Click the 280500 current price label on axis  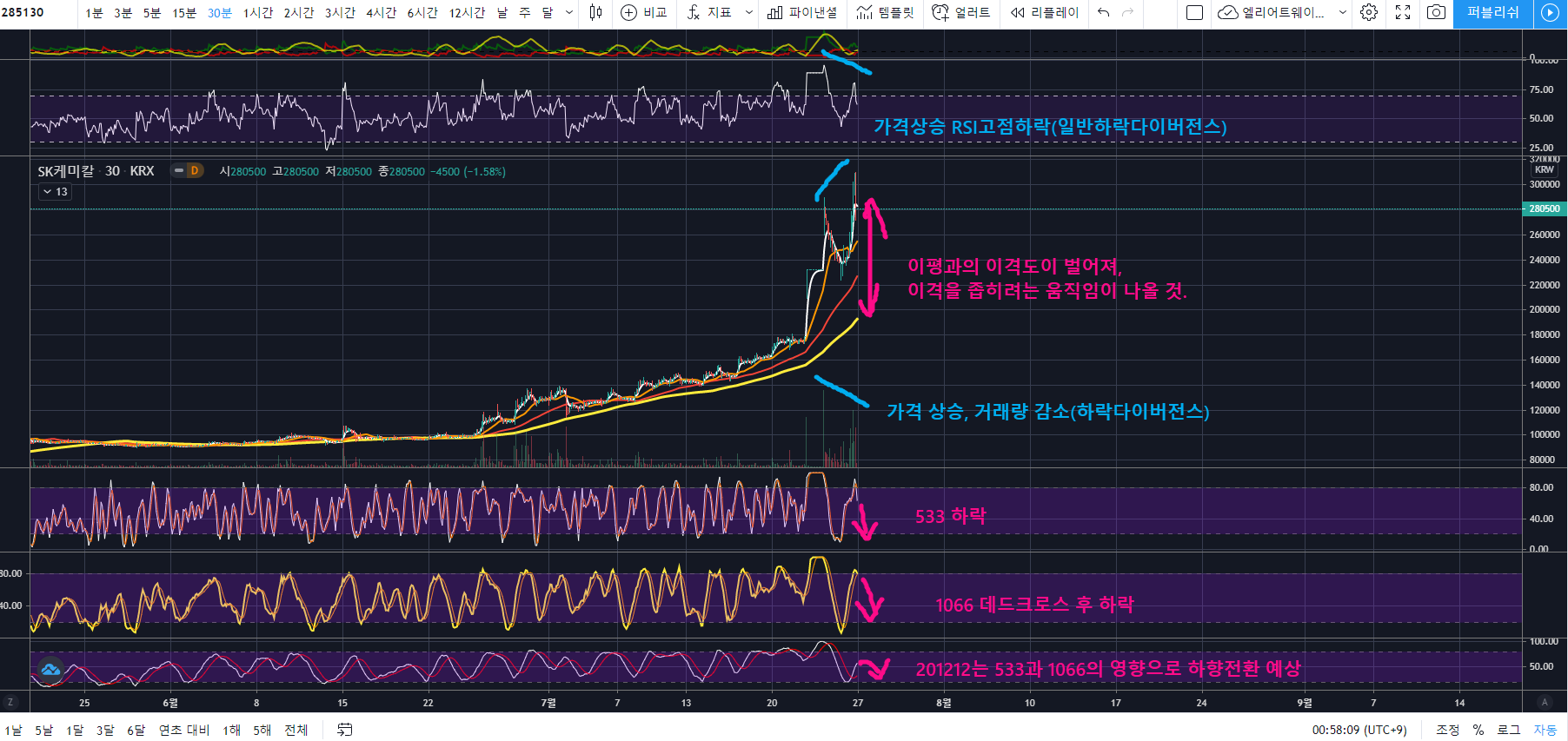coord(1545,208)
